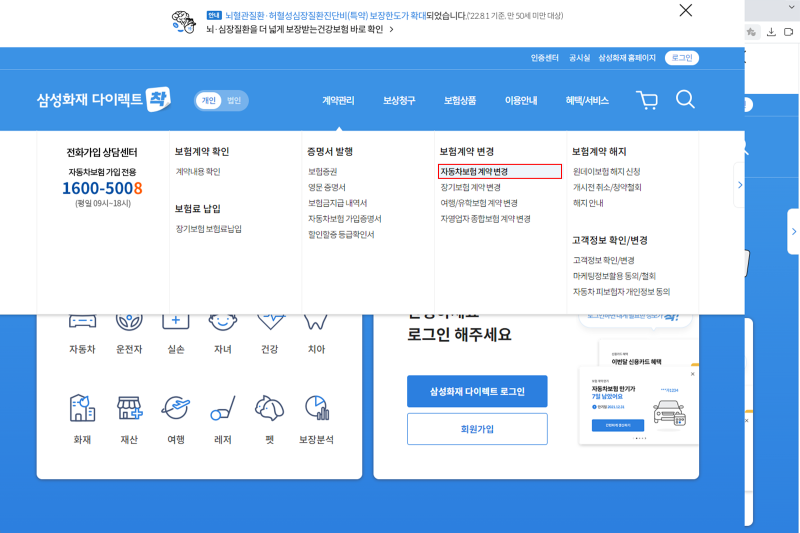
Task: Select the 실손 insurance icon
Action: pyautogui.click(x=176, y=322)
